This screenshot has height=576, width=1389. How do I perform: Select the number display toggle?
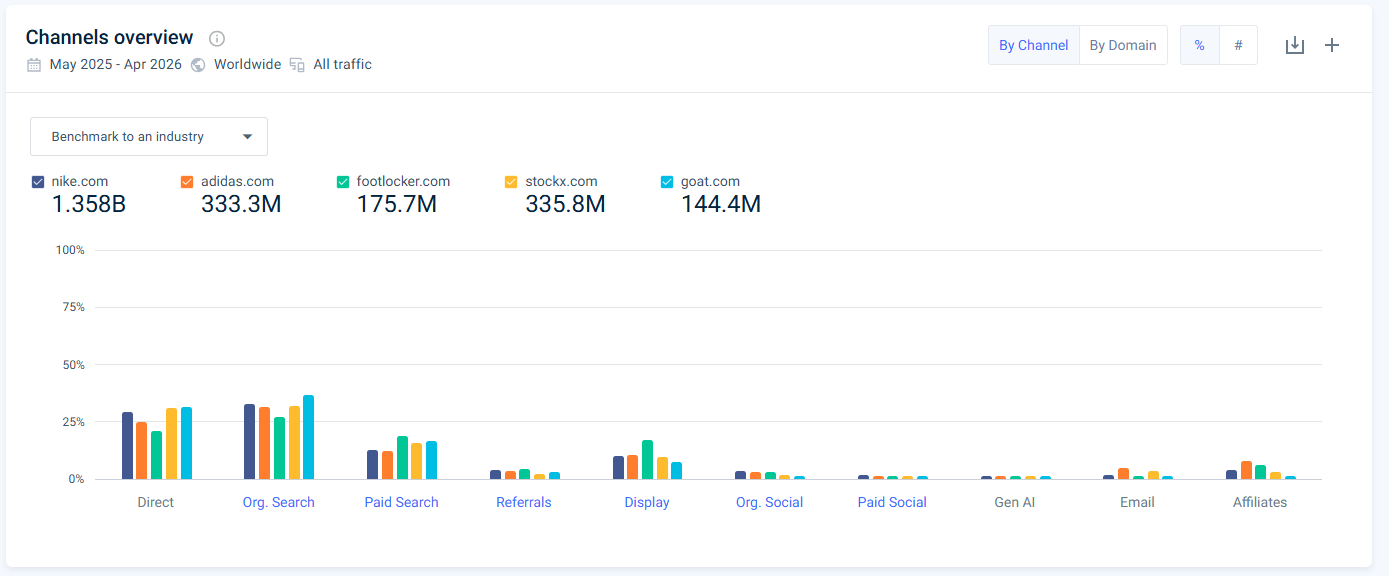point(1238,45)
